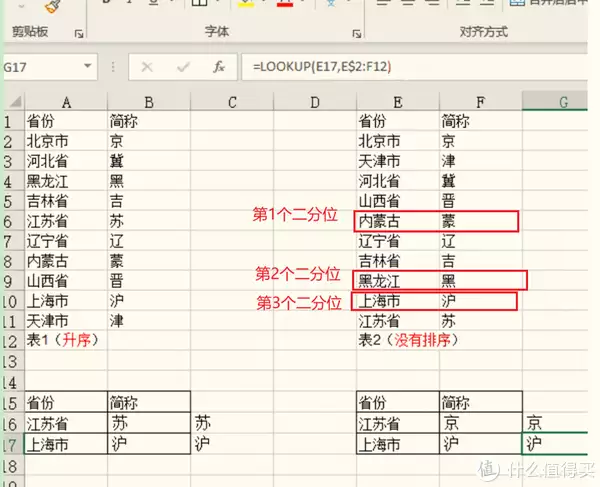Open the clipboard group dialog launcher
Viewport: 600px width, 487px height.
coord(79,34)
